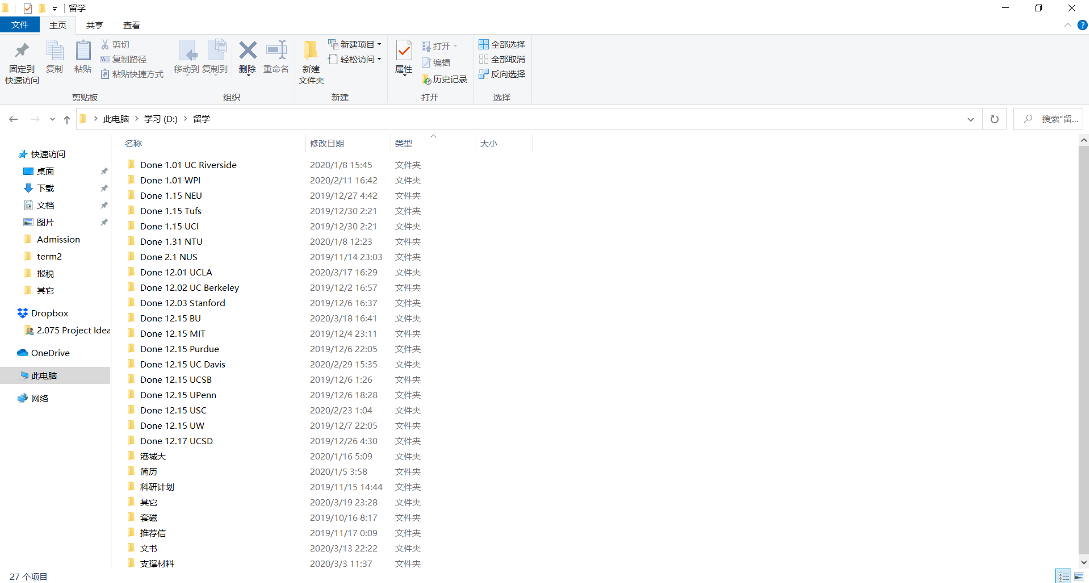This screenshot has width=1089, height=583.
Task: Click 全部取消 to deselect all
Action: 501,59
